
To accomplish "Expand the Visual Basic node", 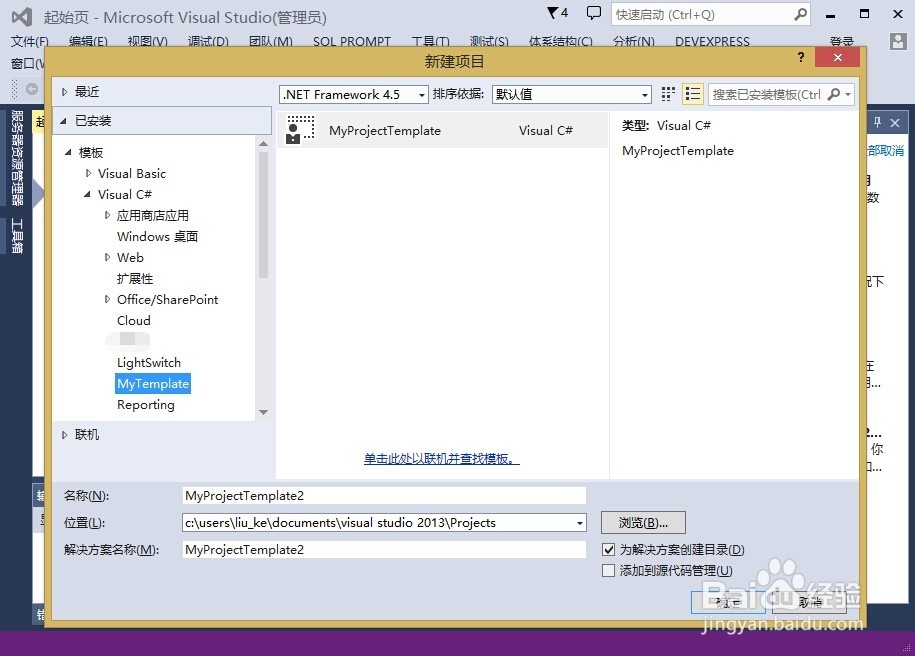I will click(88, 173).
